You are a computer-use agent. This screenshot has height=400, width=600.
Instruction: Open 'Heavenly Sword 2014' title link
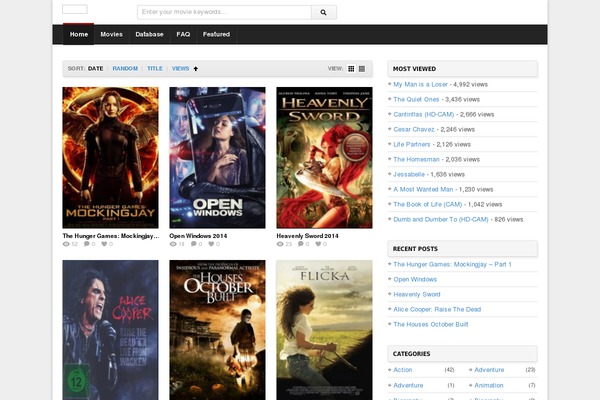tap(308, 236)
